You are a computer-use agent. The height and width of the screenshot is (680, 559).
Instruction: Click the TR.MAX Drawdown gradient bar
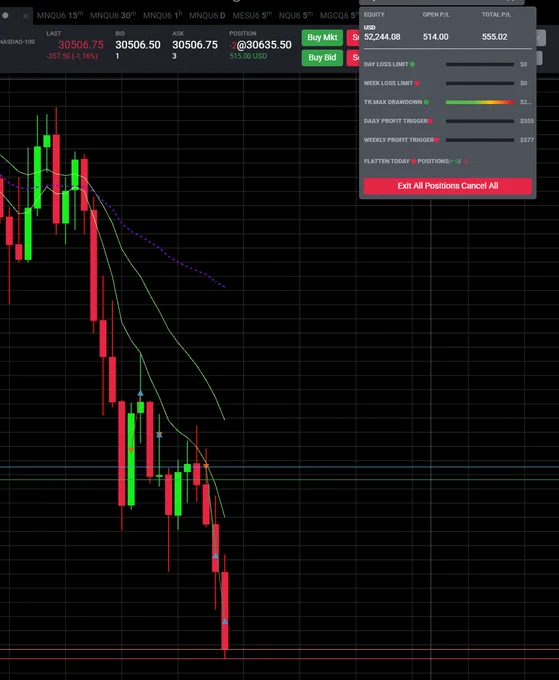(x=480, y=102)
